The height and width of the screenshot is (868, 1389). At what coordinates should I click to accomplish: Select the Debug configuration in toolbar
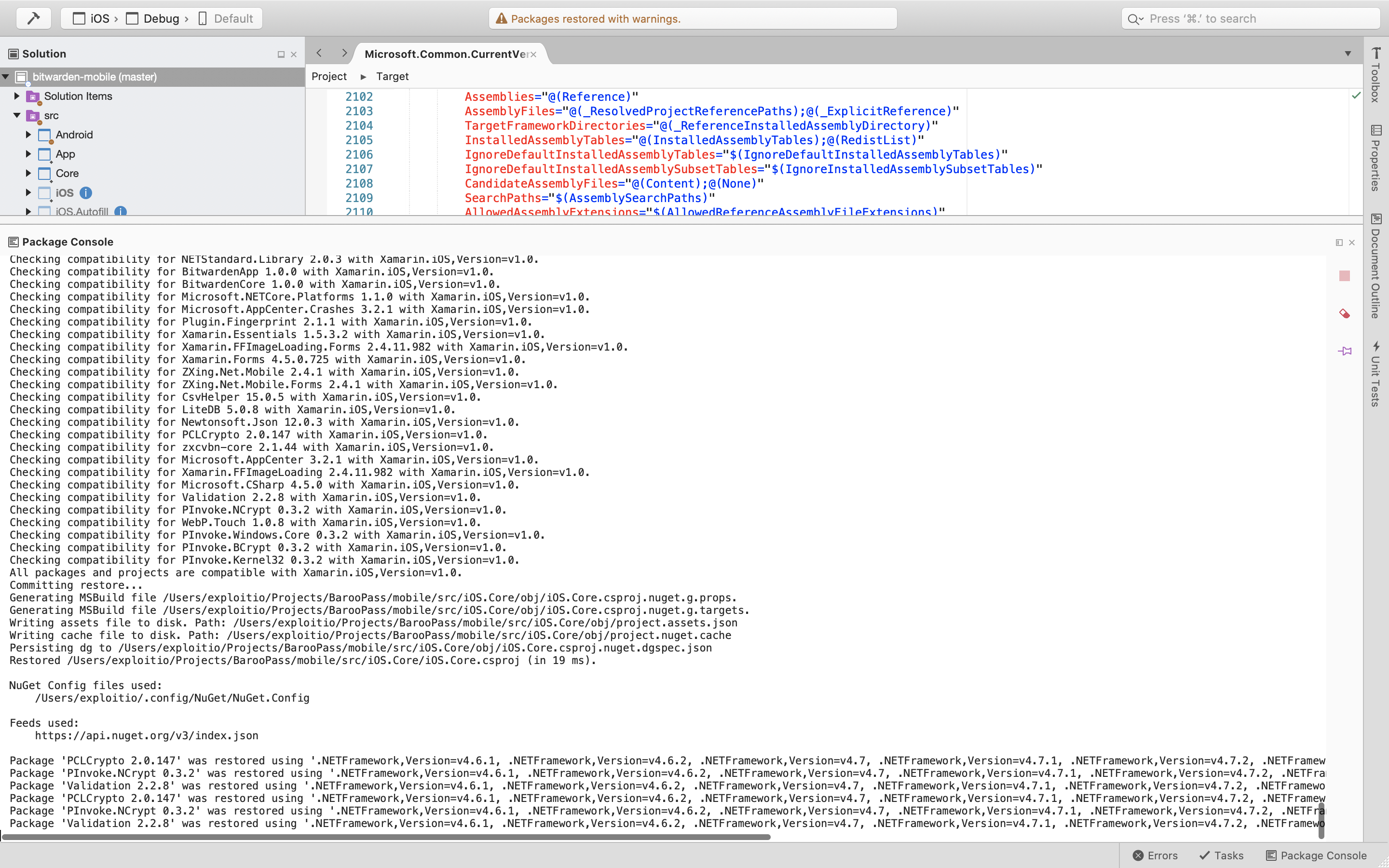pyautogui.click(x=155, y=18)
